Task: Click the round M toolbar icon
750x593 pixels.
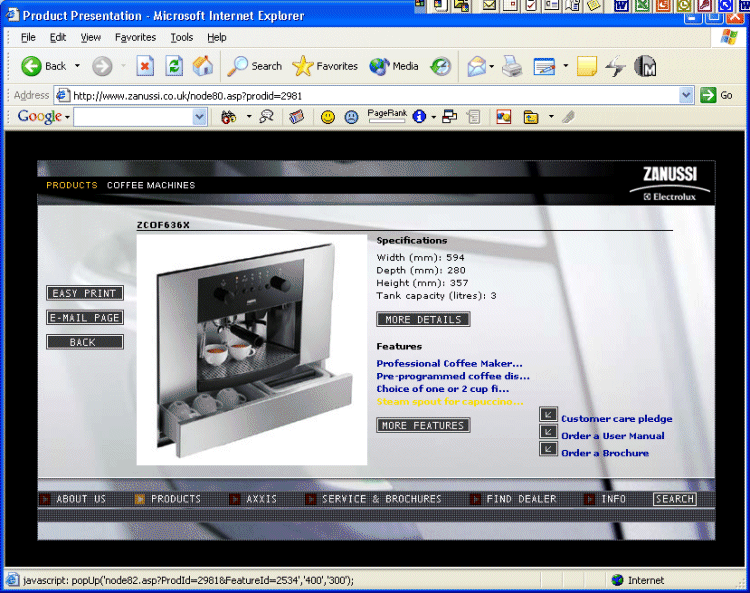Action: 645,66
